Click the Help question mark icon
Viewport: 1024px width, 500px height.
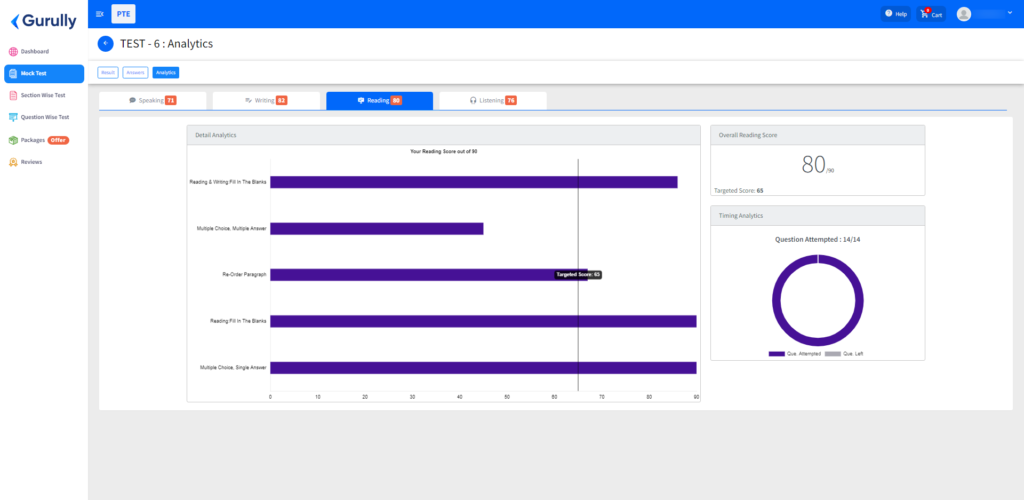click(x=888, y=14)
